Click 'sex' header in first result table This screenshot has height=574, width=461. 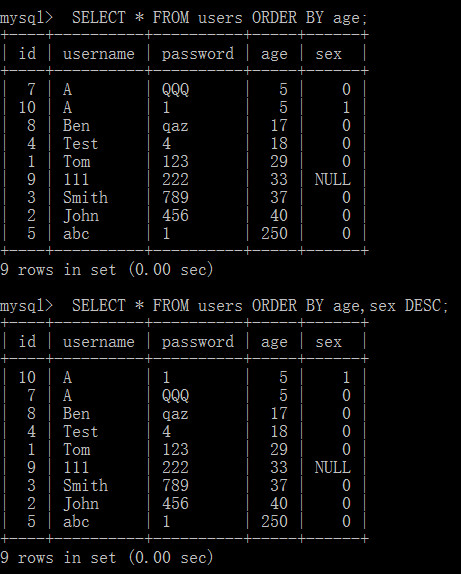(328, 54)
